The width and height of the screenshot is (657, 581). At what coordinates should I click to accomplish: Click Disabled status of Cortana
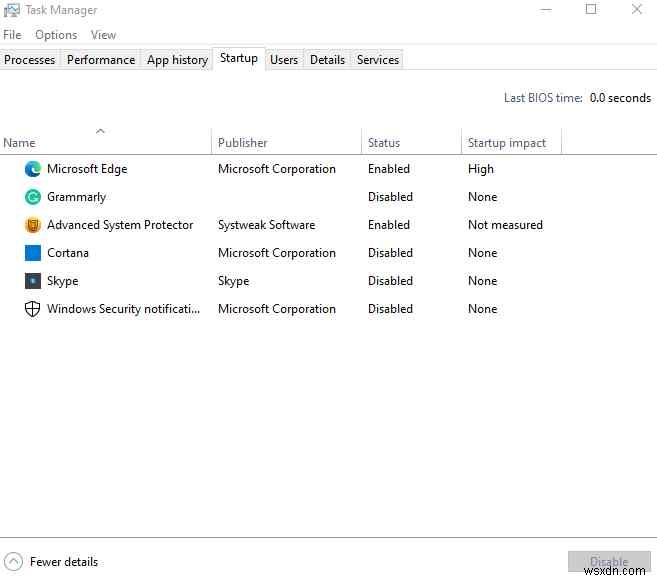tap(391, 253)
